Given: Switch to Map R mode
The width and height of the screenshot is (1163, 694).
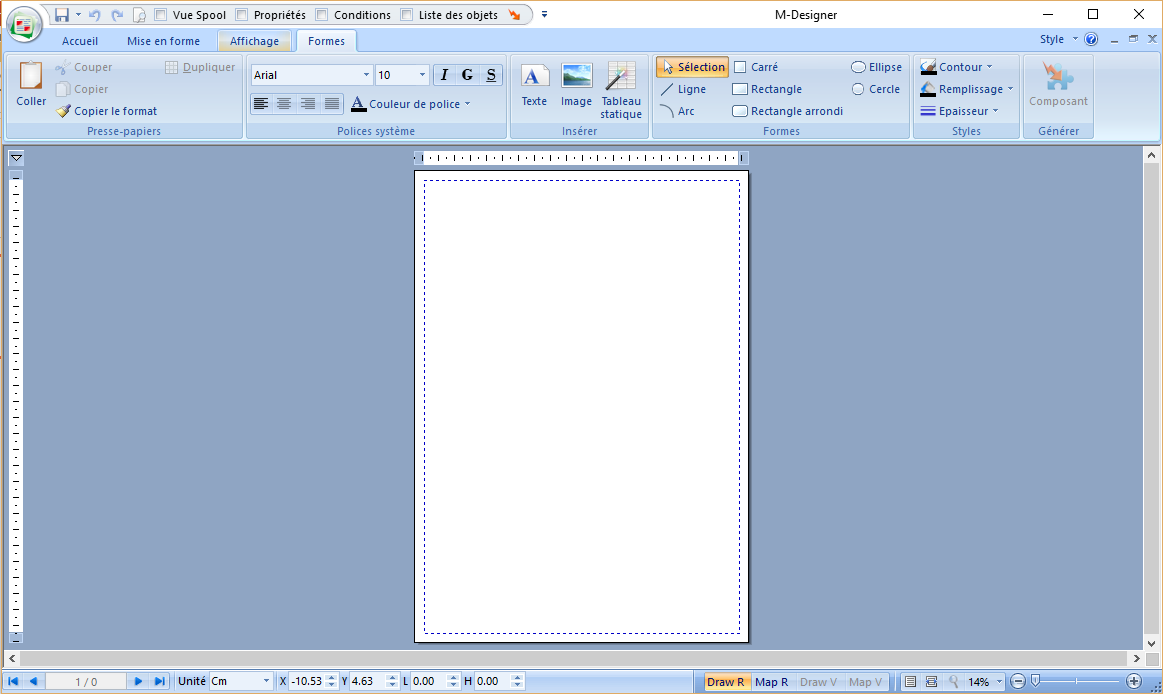Looking at the screenshot, I should click(x=771, y=681).
